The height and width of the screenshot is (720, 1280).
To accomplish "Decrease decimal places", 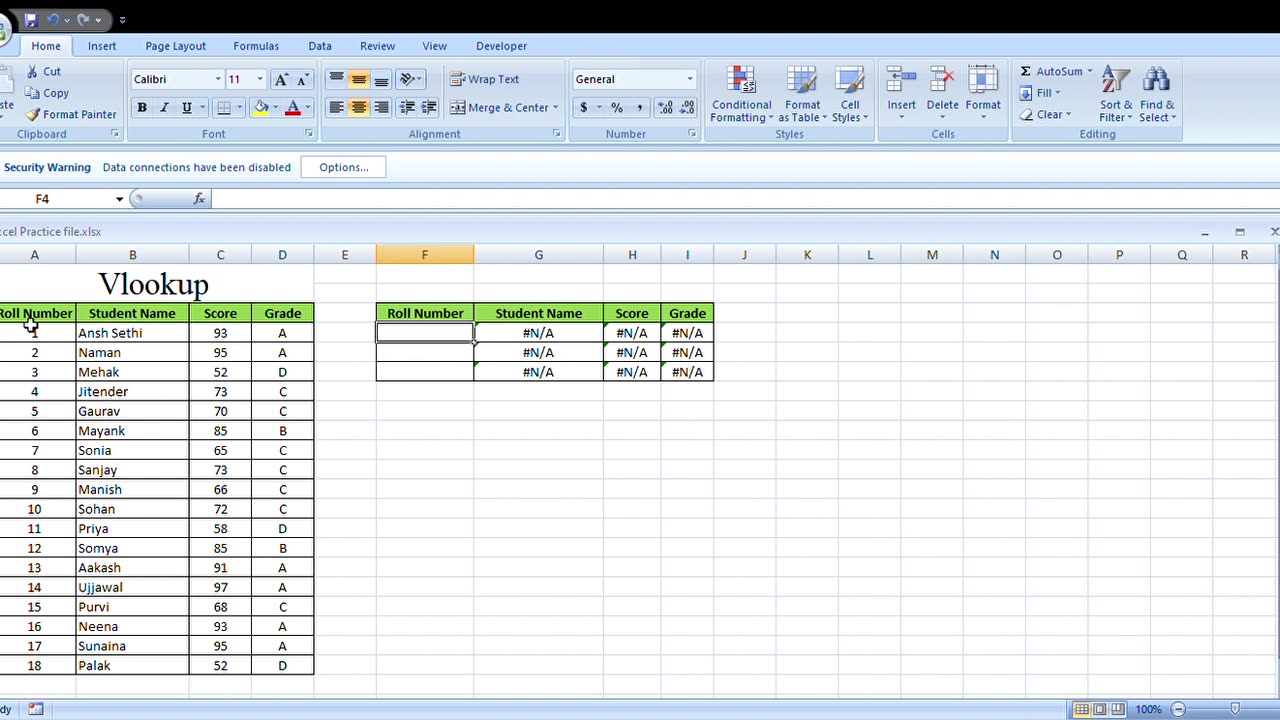I will coord(688,108).
